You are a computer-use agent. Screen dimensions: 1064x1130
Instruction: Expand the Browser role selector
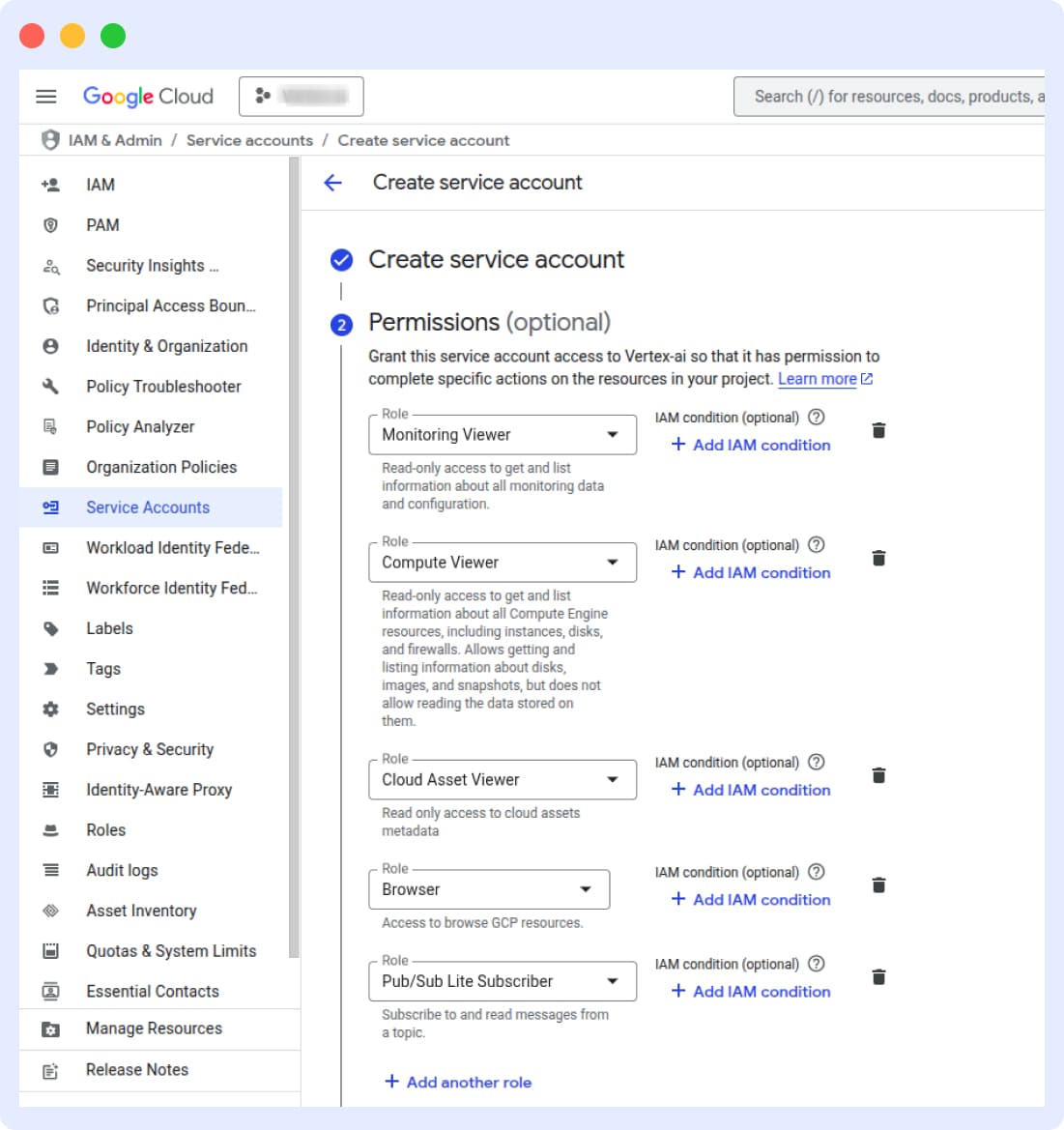[x=588, y=888]
